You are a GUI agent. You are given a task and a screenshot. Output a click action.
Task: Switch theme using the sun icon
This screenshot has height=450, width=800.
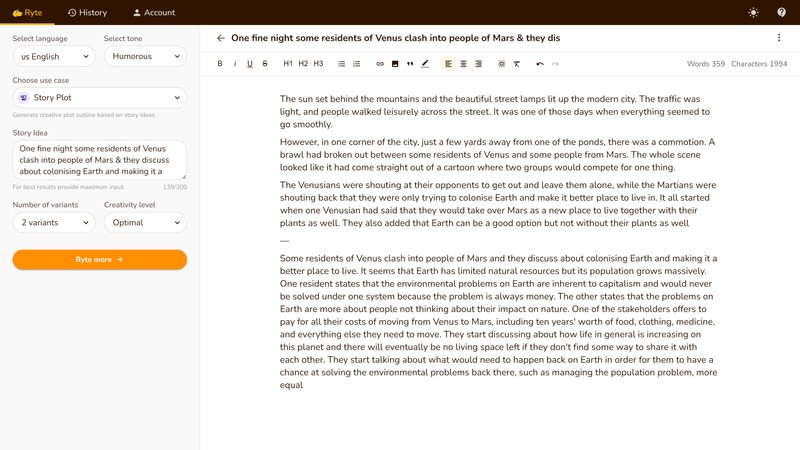pos(753,12)
